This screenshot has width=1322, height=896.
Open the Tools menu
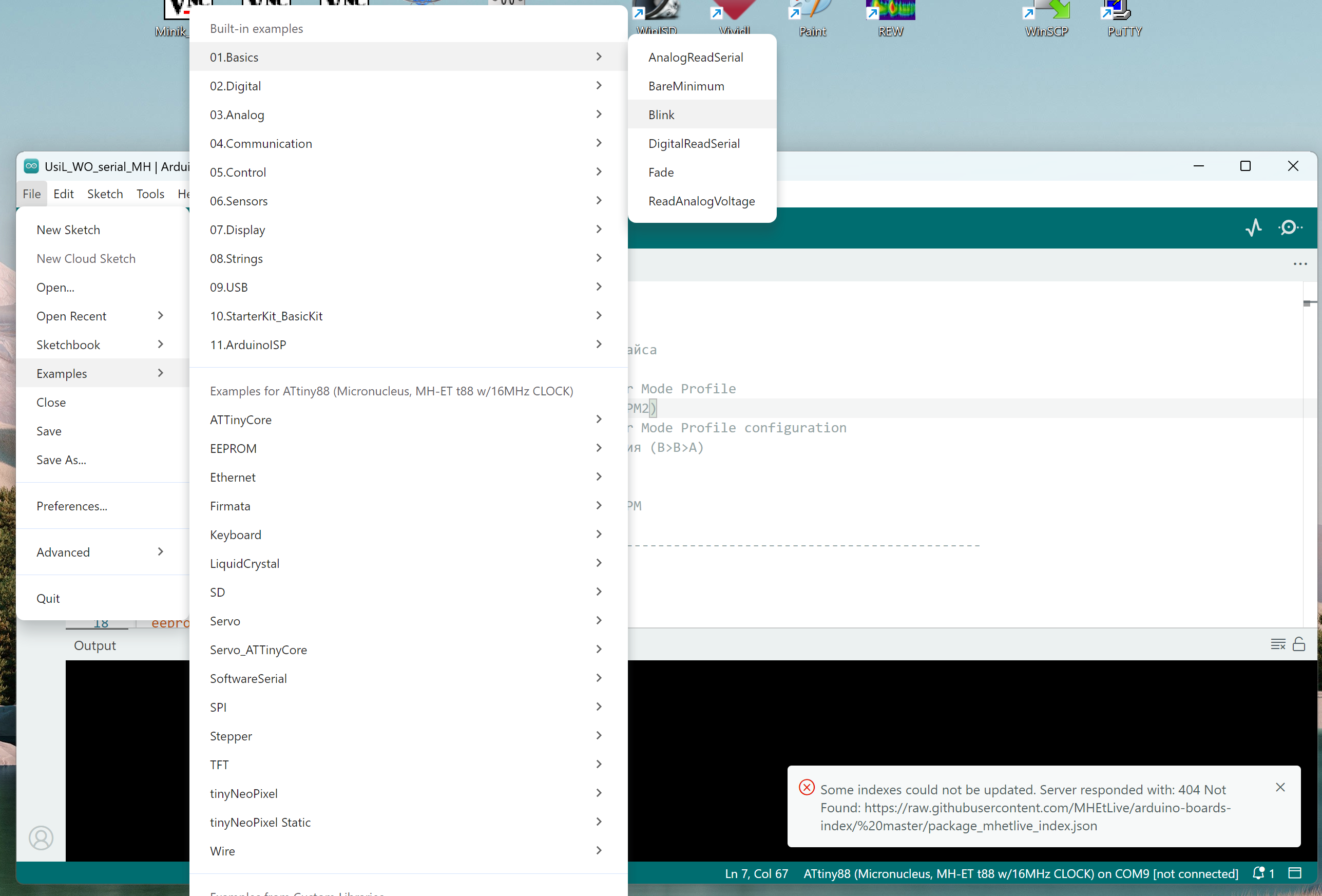150,194
